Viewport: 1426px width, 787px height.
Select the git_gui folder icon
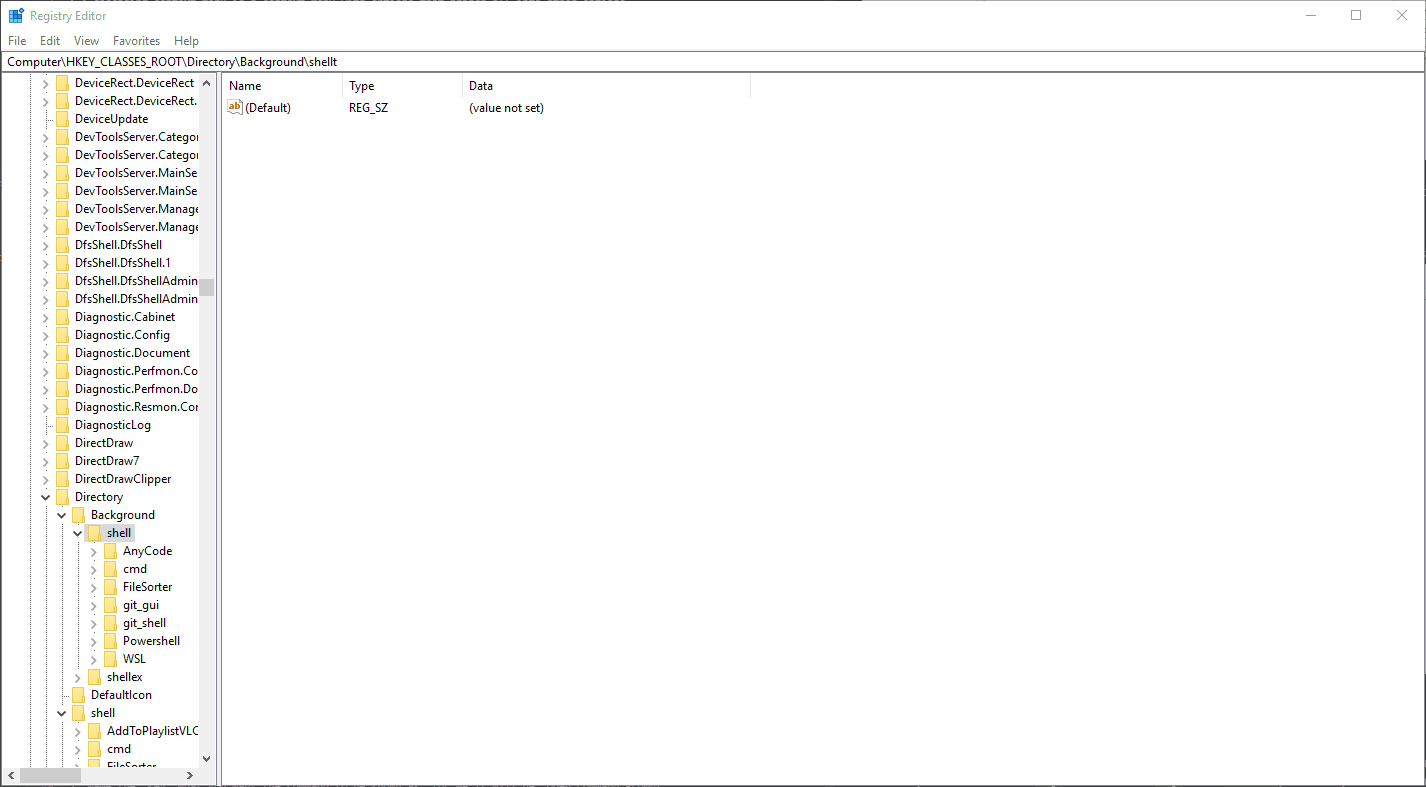[110, 604]
